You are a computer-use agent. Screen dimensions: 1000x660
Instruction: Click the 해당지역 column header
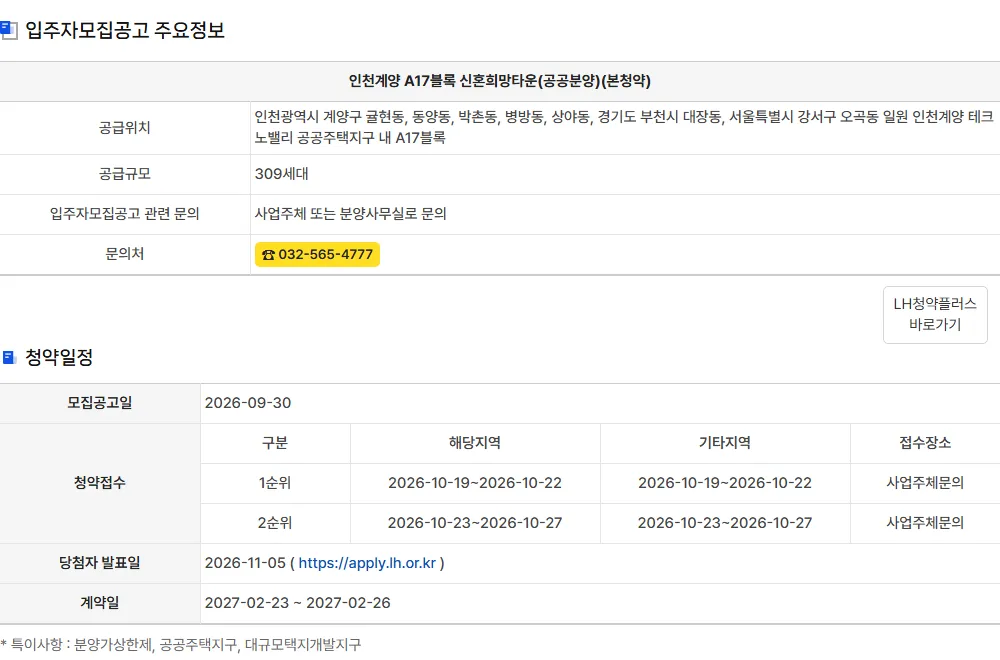[x=474, y=443]
